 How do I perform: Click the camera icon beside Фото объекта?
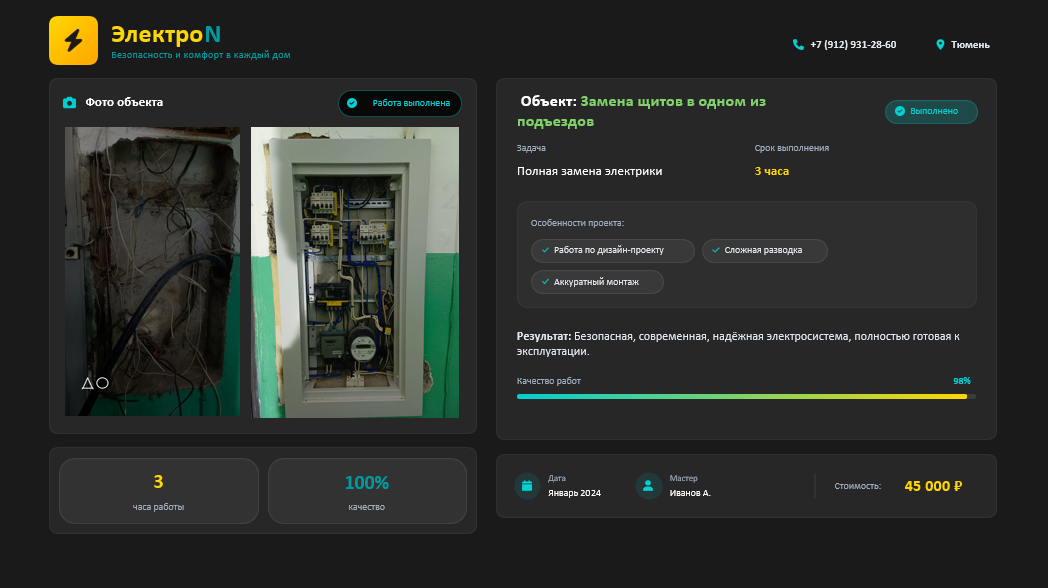pyautogui.click(x=70, y=102)
